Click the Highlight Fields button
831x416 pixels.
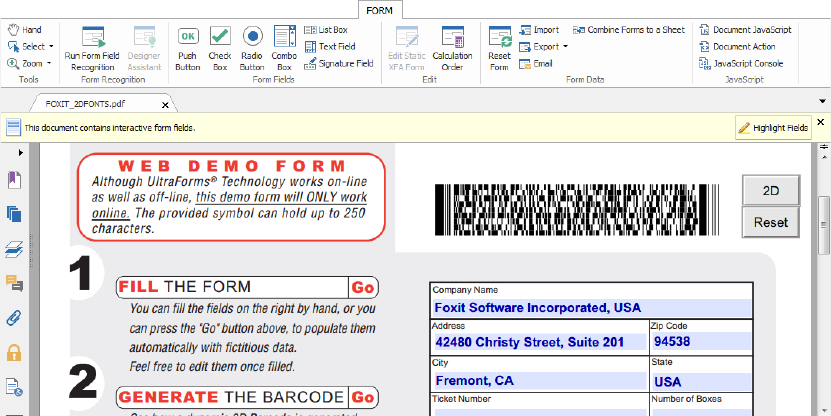tap(773, 128)
